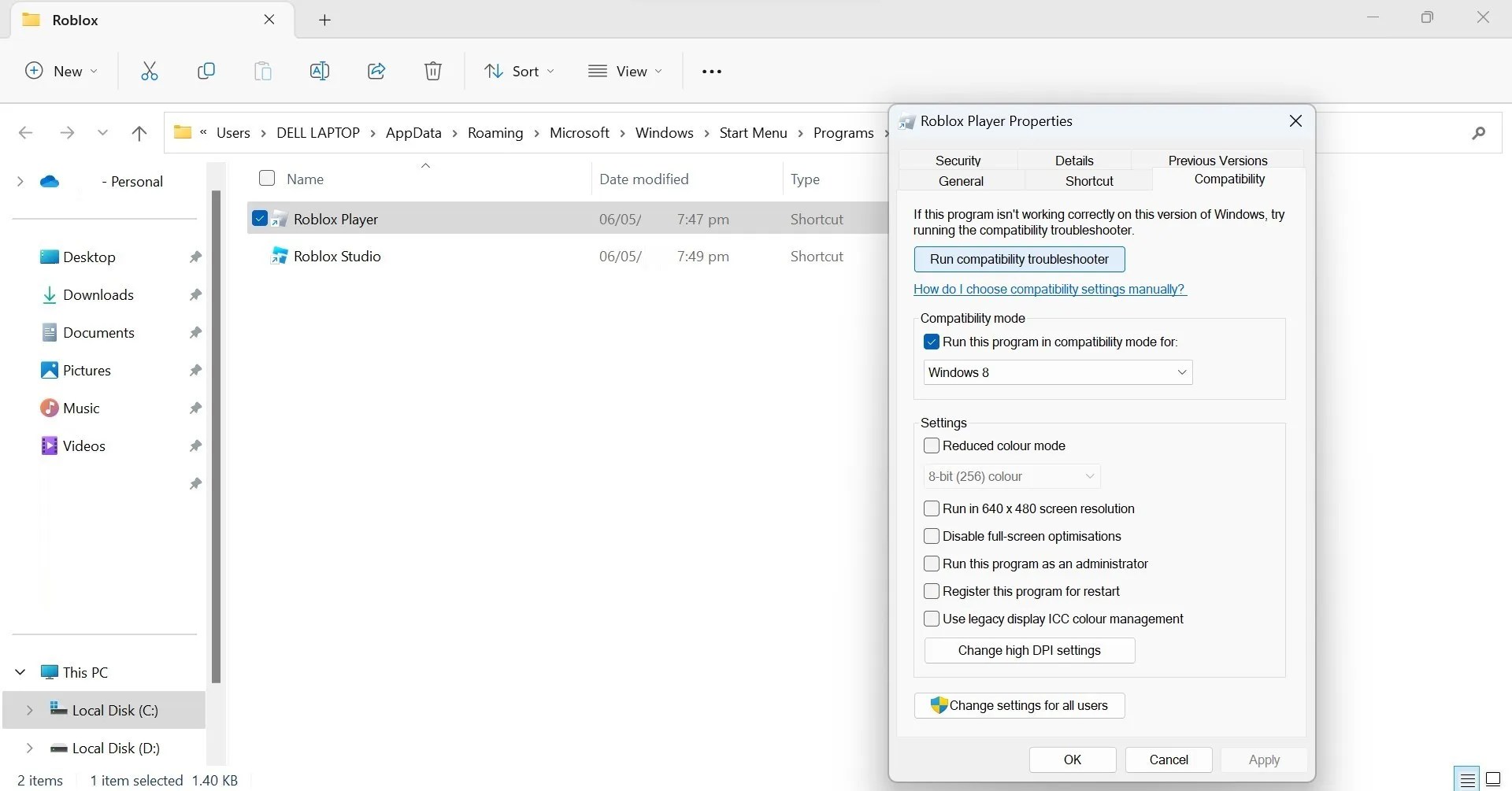The height and width of the screenshot is (791, 1512).
Task: Check Register this program for restart
Action: [x=932, y=591]
